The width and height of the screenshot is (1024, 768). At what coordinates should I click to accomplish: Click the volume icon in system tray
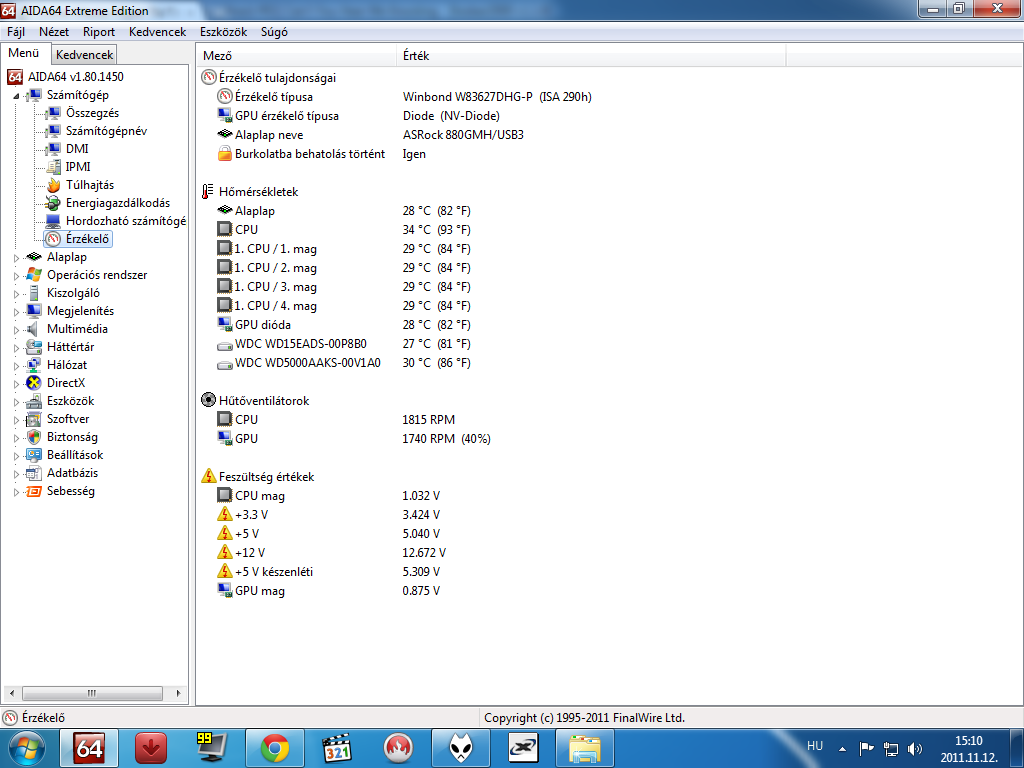click(x=915, y=748)
